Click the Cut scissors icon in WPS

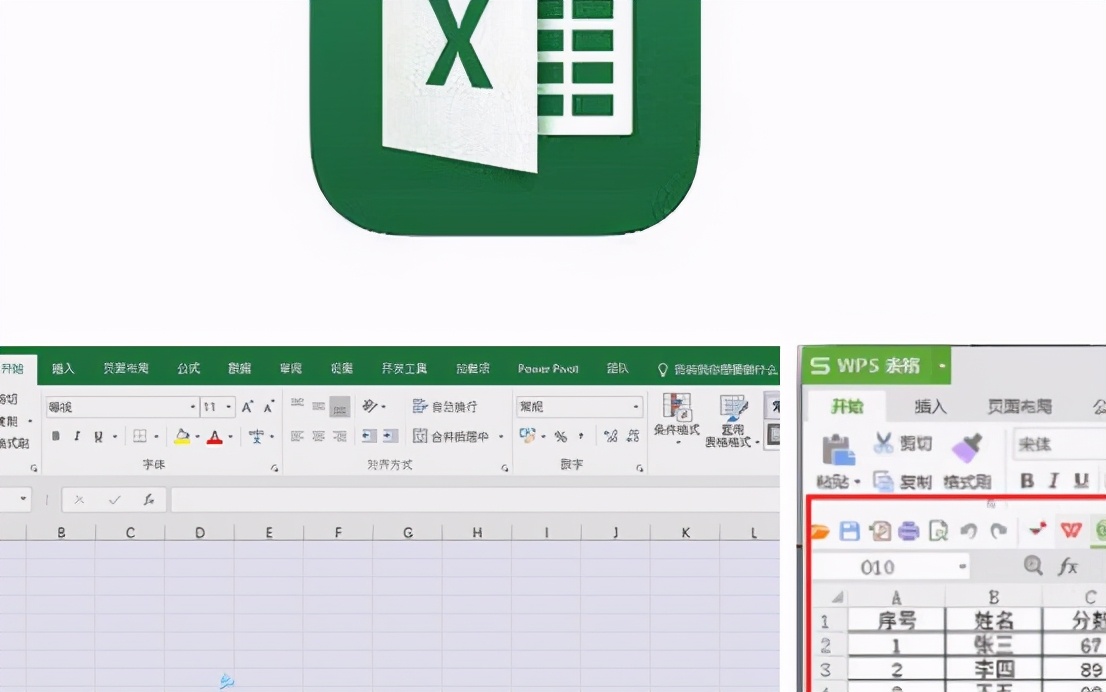884,442
